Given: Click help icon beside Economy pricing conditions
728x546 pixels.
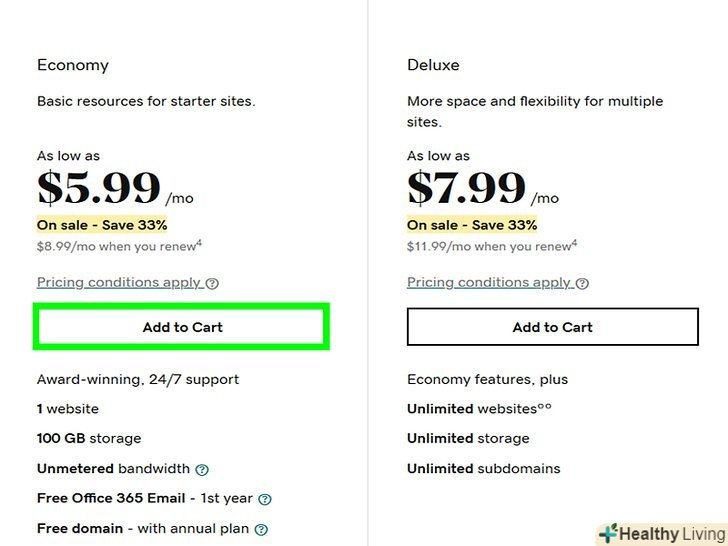Looking at the screenshot, I should click(212, 283).
